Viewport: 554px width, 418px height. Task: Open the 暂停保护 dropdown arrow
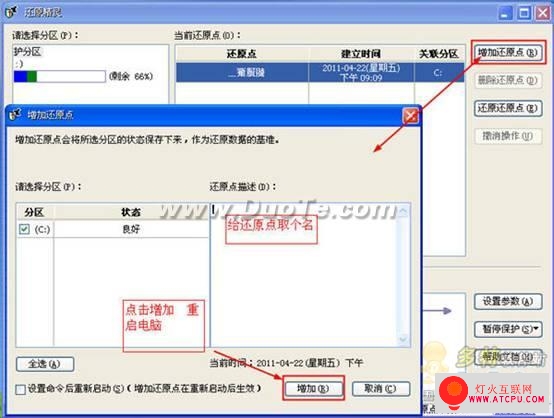pos(536,329)
